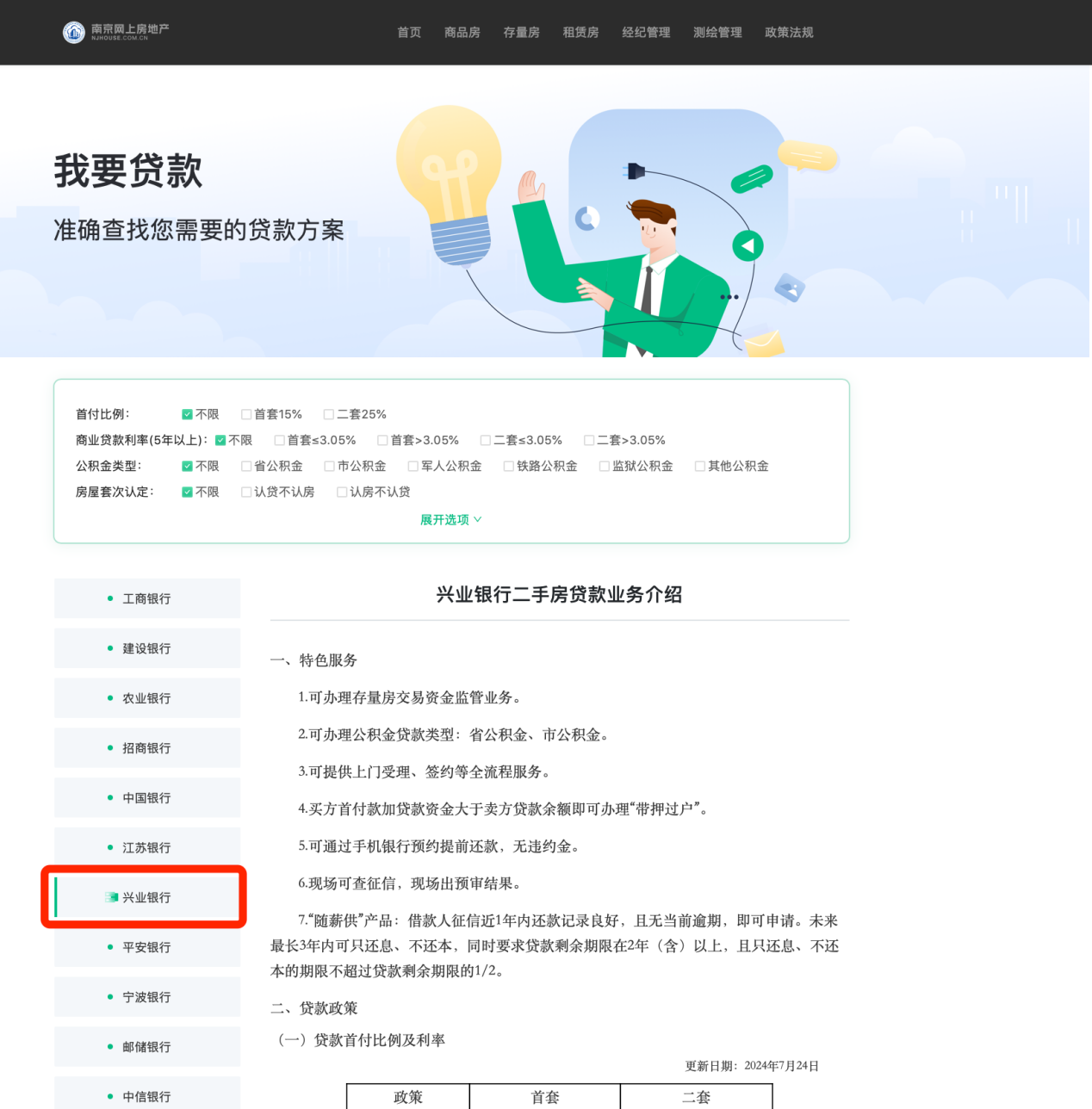Click the 二套 table header cell
1092x1109 pixels.
696,1097
